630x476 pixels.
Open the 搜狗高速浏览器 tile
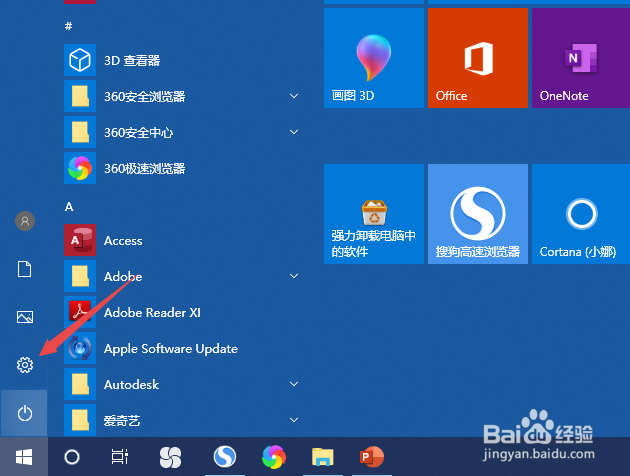tap(478, 214)
